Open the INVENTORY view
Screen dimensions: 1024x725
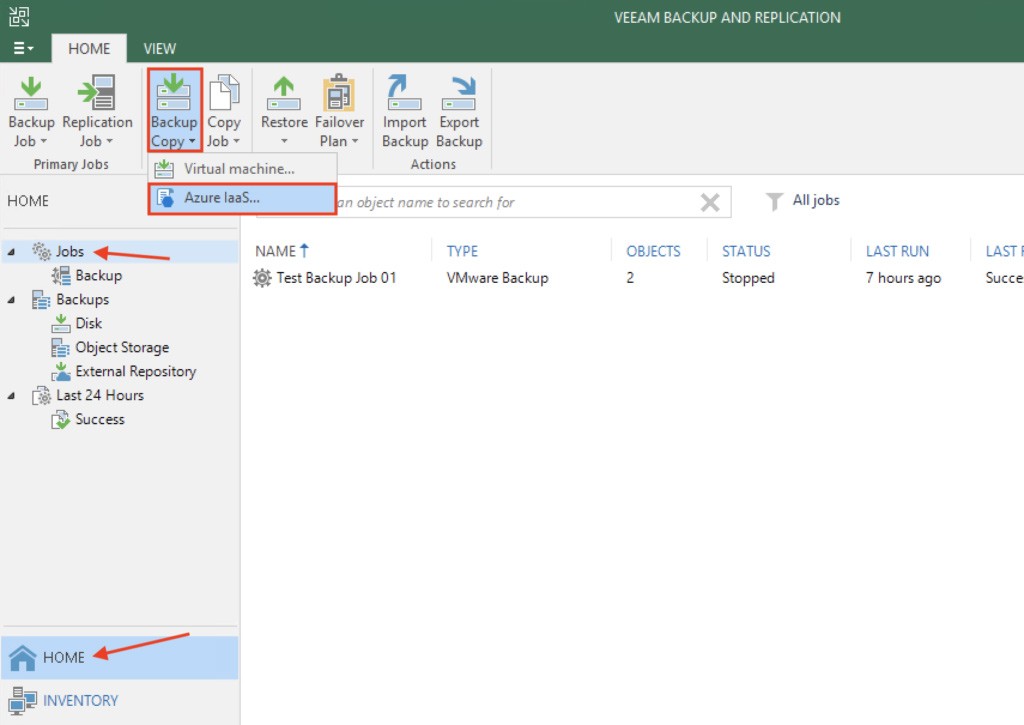pos(120,701)
